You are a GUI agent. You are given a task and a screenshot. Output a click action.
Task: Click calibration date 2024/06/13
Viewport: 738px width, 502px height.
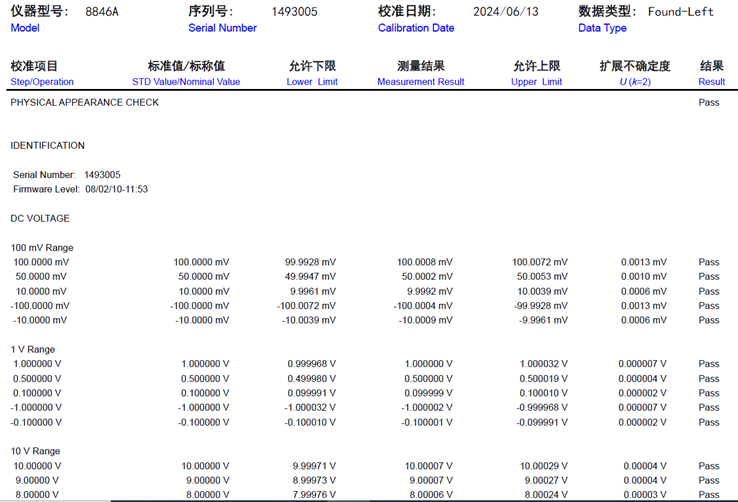505,12
